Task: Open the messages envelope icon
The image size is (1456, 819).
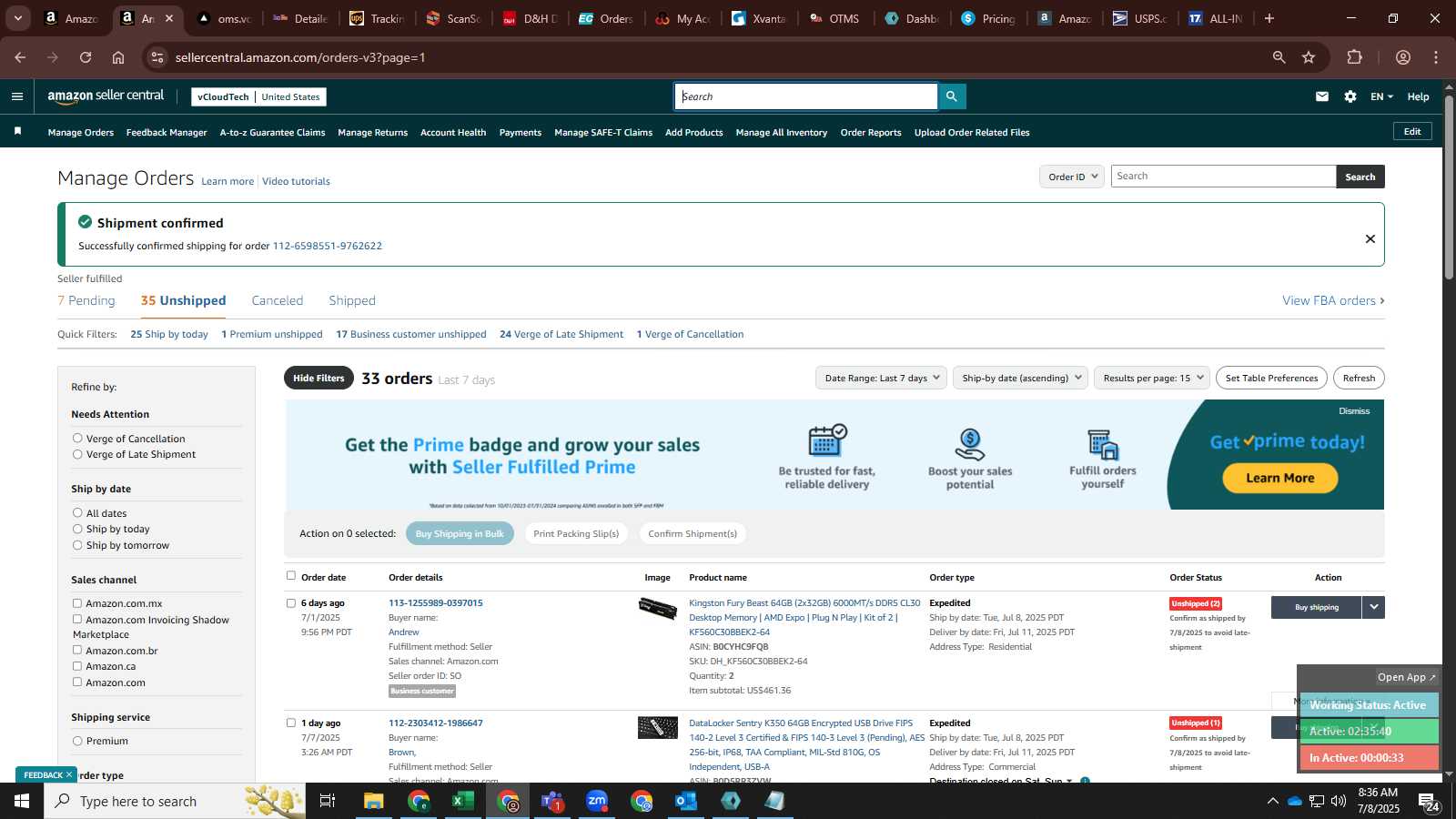Action: click(1321, 96)
